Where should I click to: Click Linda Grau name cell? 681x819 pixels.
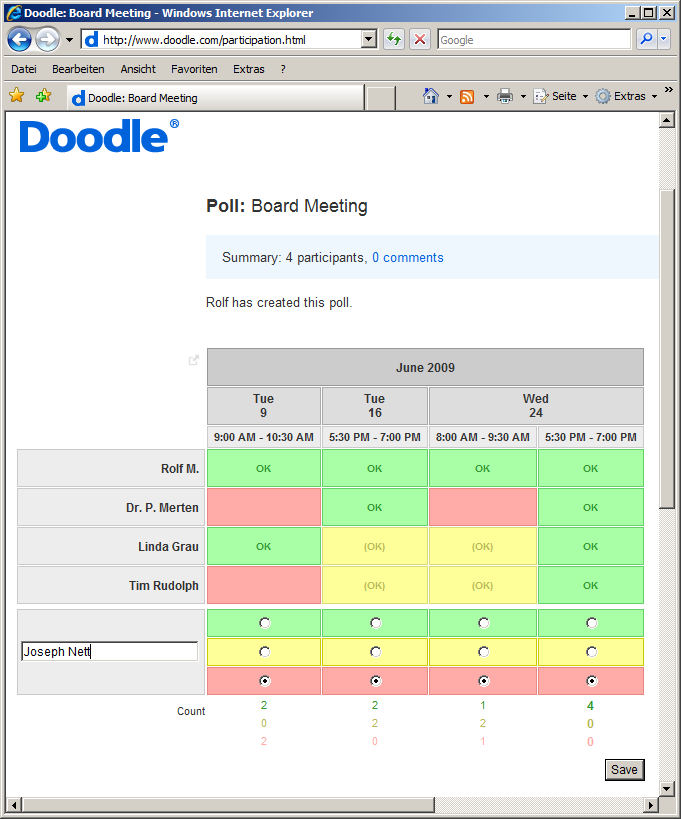tap(111, 546)
